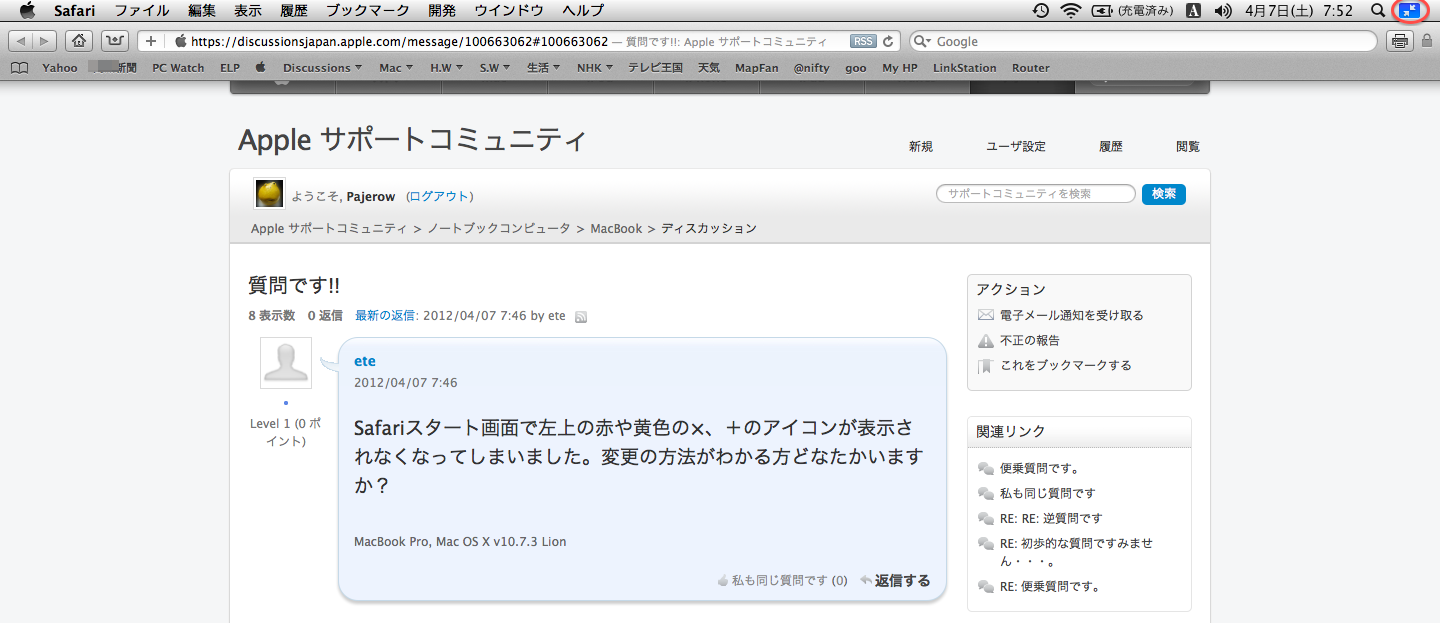
Task: Click the RSS badge in address bar
Action: [862, 41]
